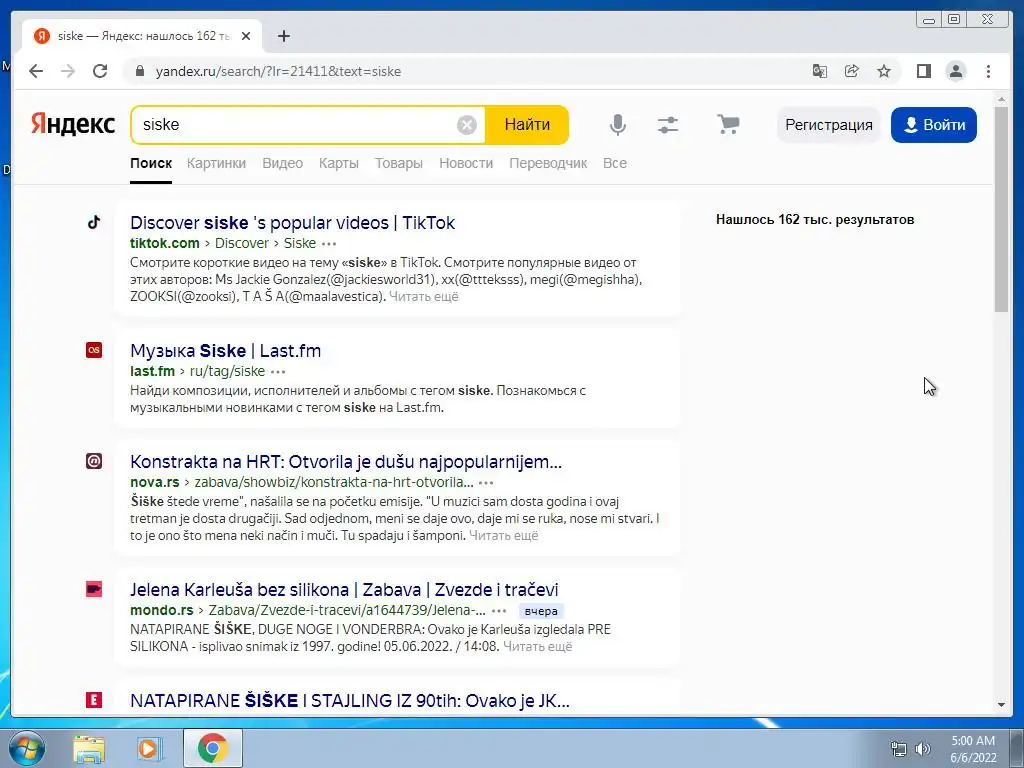Open search settings sliders icon
The image size is (1024, 768).
point(667,124)
